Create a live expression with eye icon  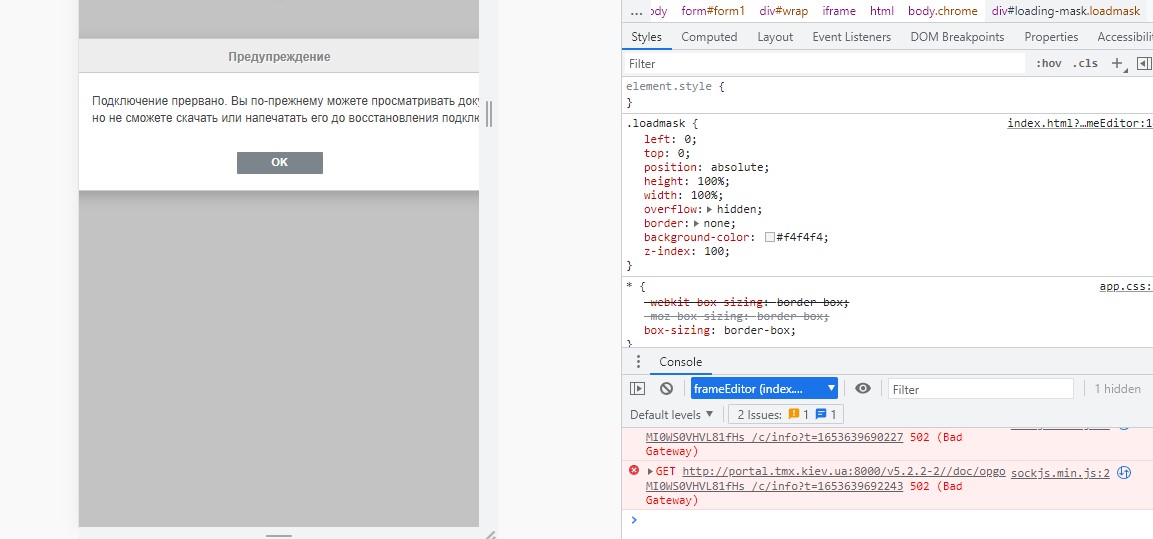pos(863,389)
